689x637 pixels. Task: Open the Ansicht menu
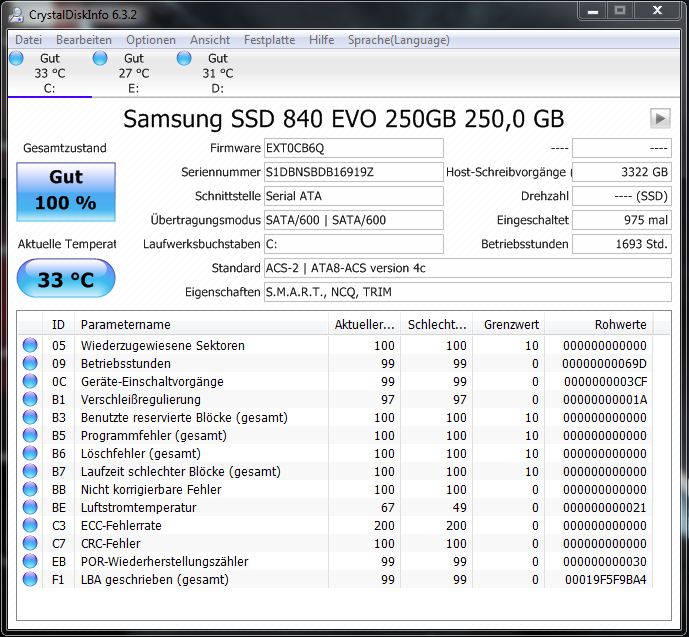[x=210, y=40]
